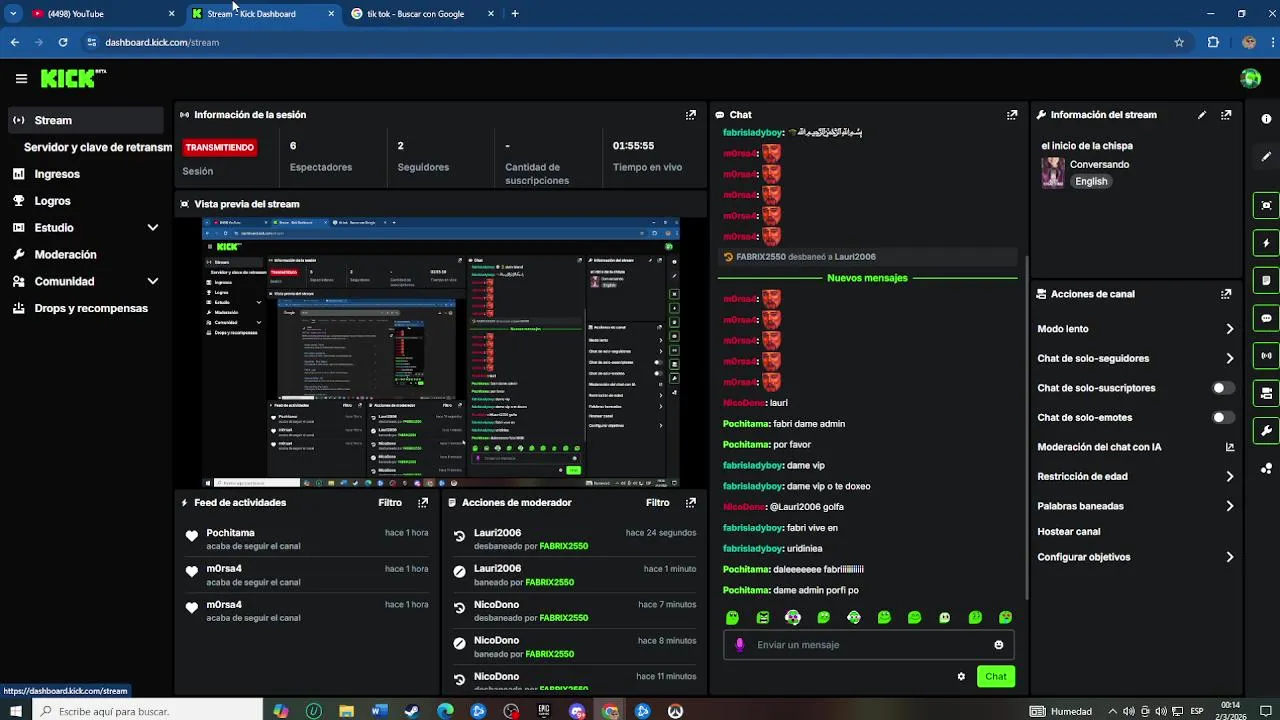This screenshot has height=720, width=1280.
Task: Open Moderación del chat con IA chart icon
Action: (x=1229, y=447)
